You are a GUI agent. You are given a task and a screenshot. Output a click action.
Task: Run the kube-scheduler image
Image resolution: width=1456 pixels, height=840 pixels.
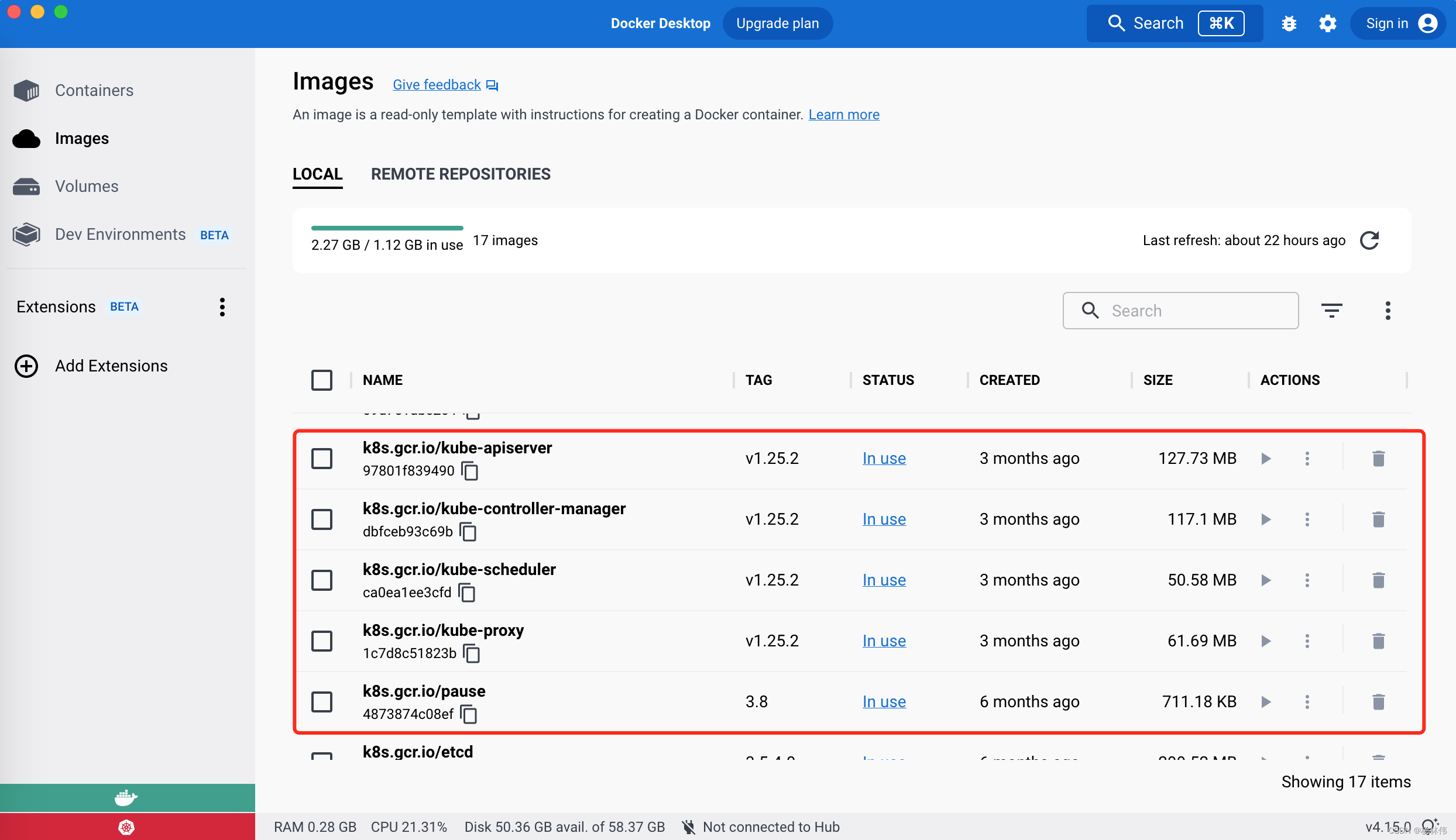pos(1266,580)
